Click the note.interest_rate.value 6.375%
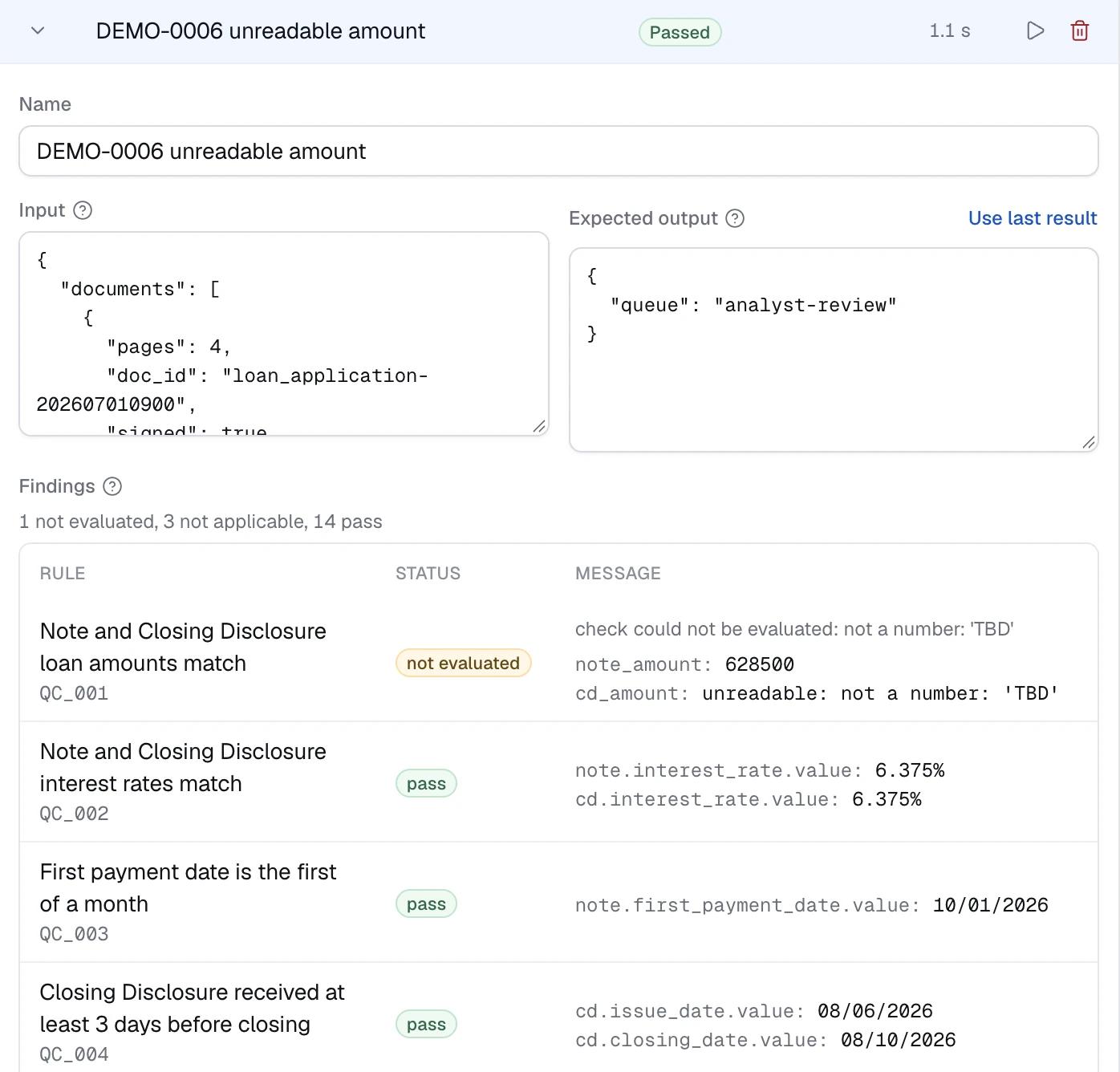Viewport: 1120px width, 1072px height. (910, 770)
